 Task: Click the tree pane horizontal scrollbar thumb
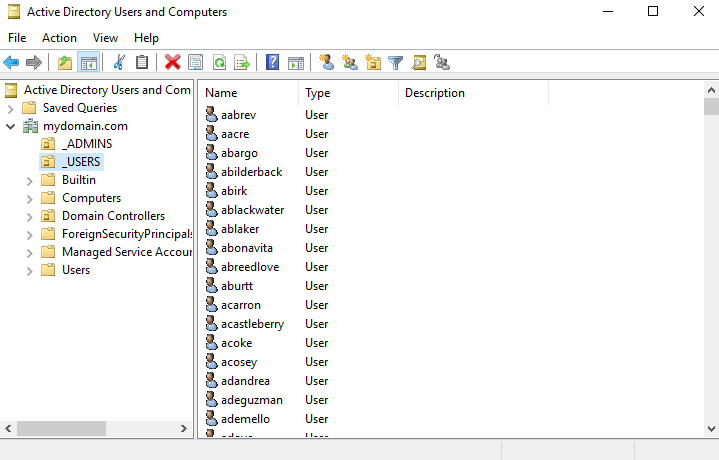[61, 428]
